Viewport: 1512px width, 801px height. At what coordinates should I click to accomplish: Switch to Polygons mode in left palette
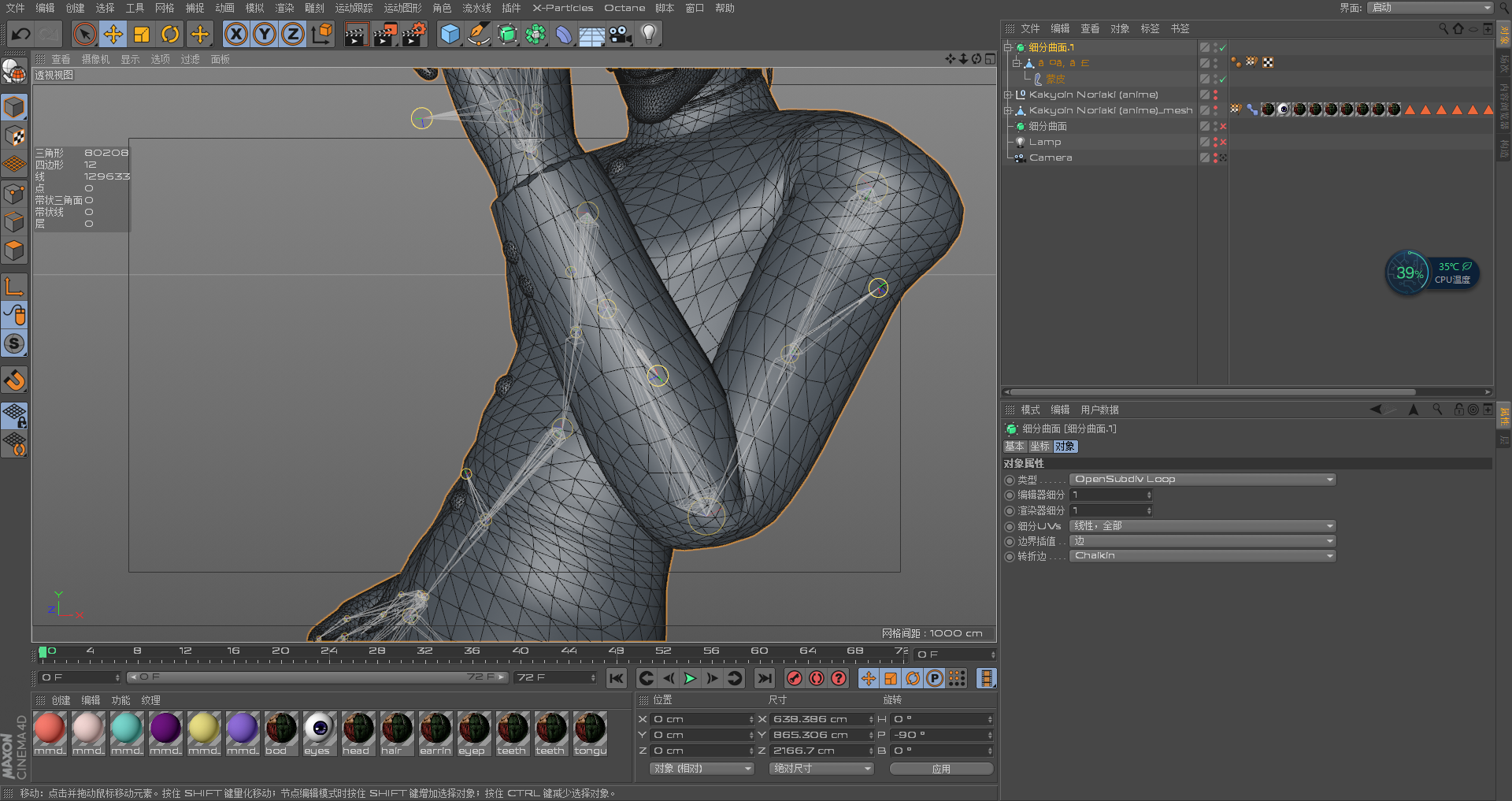tap(14, 251)
